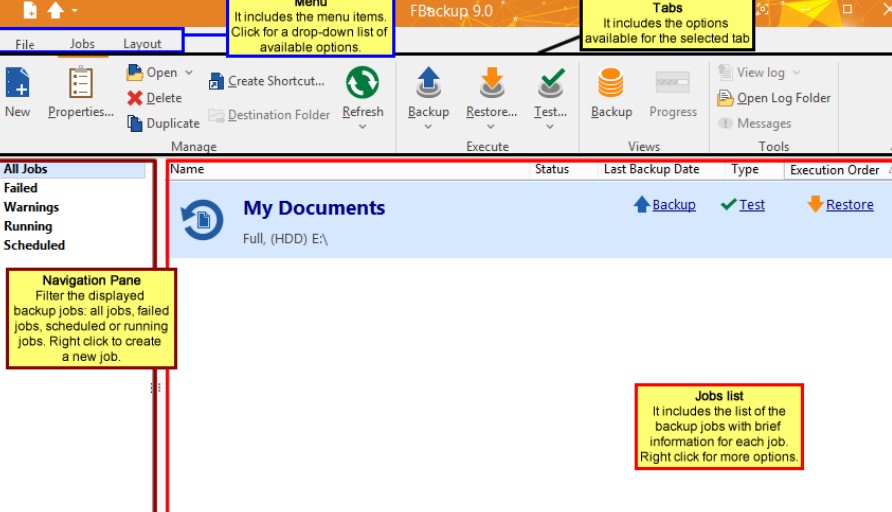Expand the Test dropdown arrow
The image size is (892, 512).
click(x=550, y=127)
